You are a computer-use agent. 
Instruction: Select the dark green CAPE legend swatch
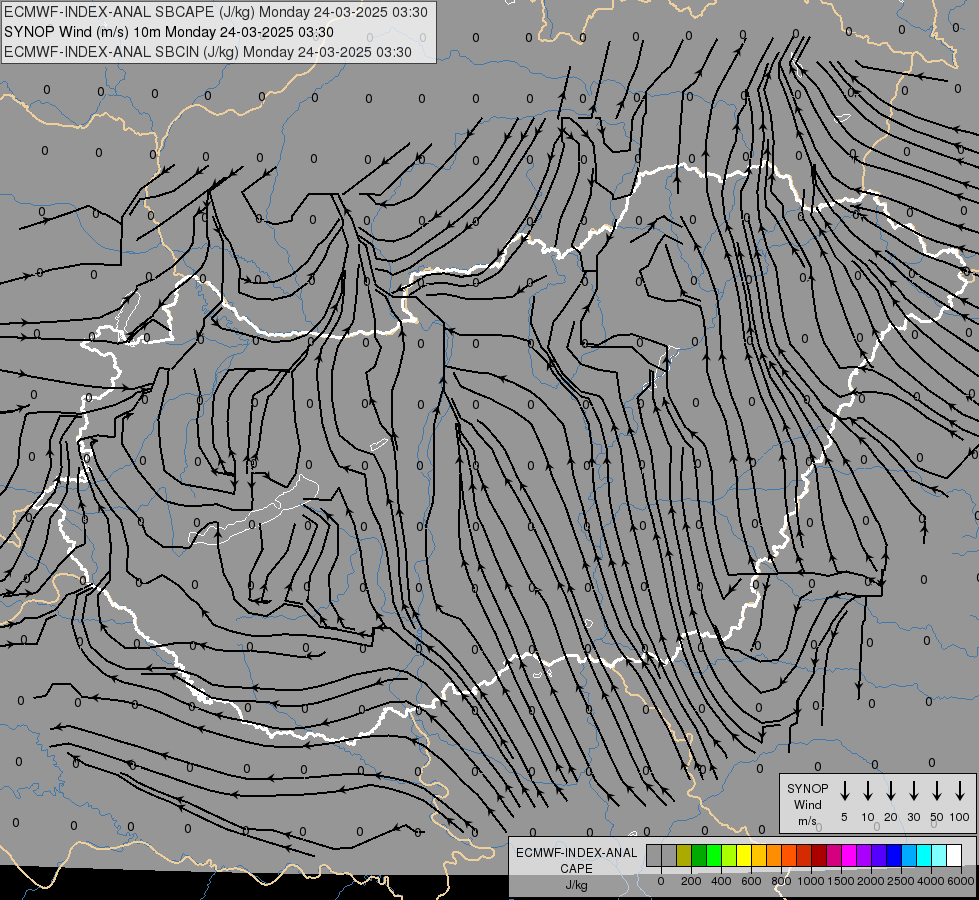[699, 855]
